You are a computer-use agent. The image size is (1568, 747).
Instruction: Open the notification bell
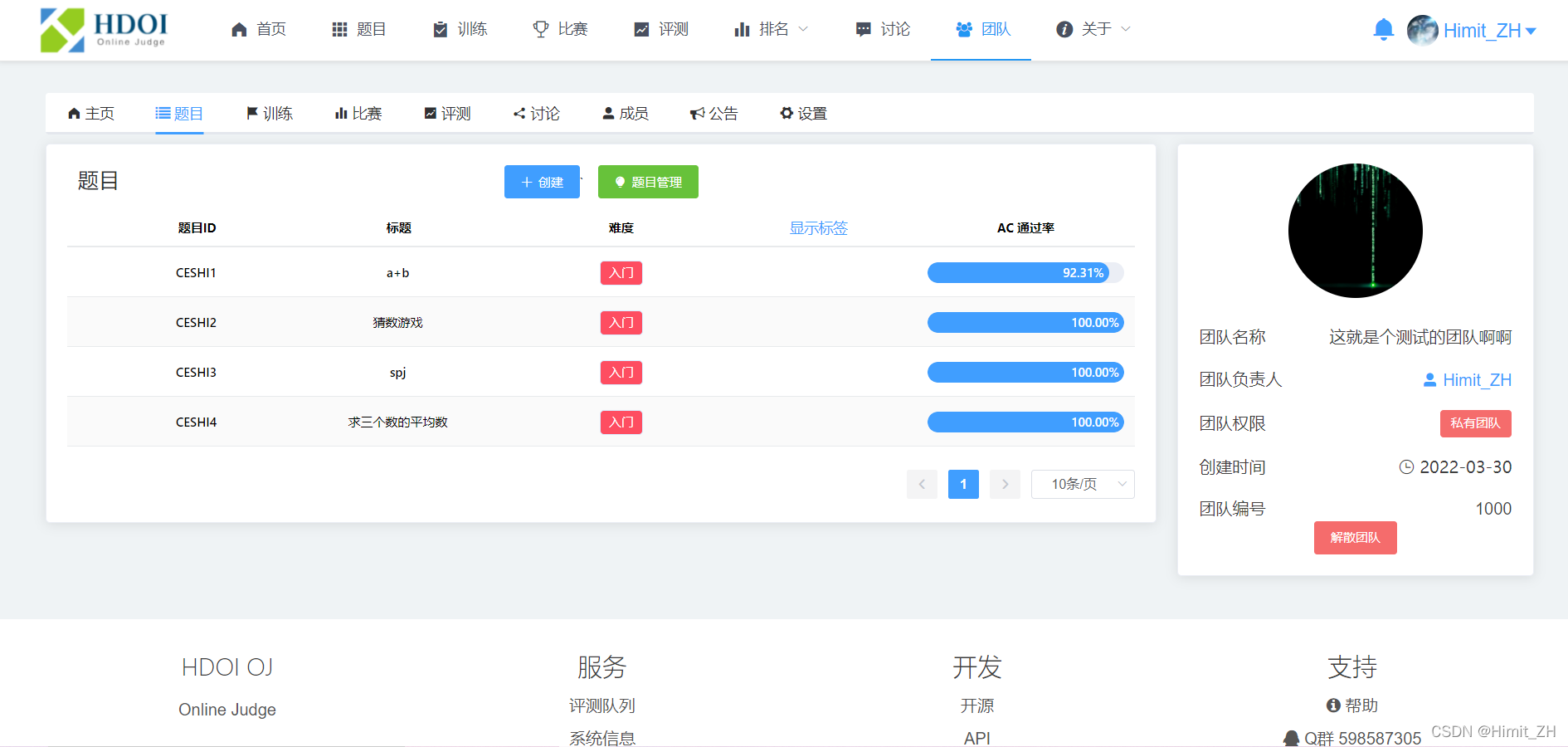point(1383,30)
